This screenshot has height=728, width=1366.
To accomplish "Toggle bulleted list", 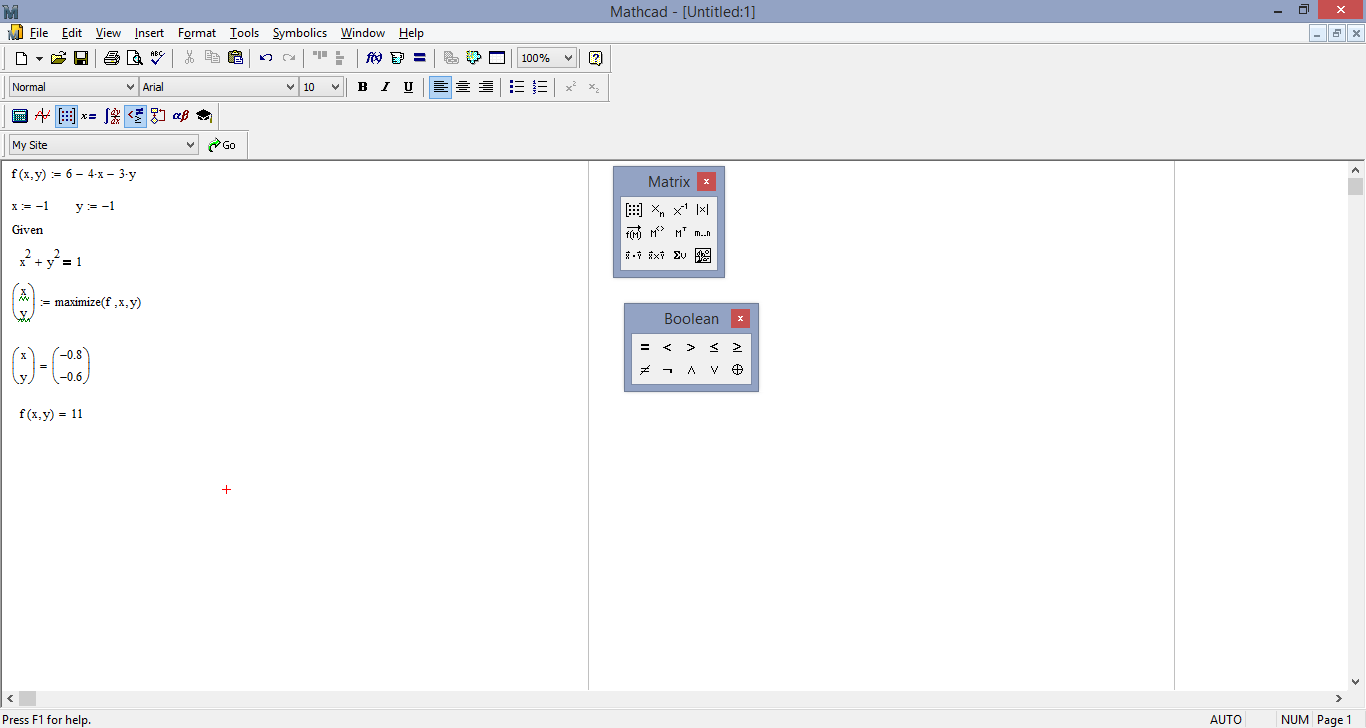I will 517,87.
